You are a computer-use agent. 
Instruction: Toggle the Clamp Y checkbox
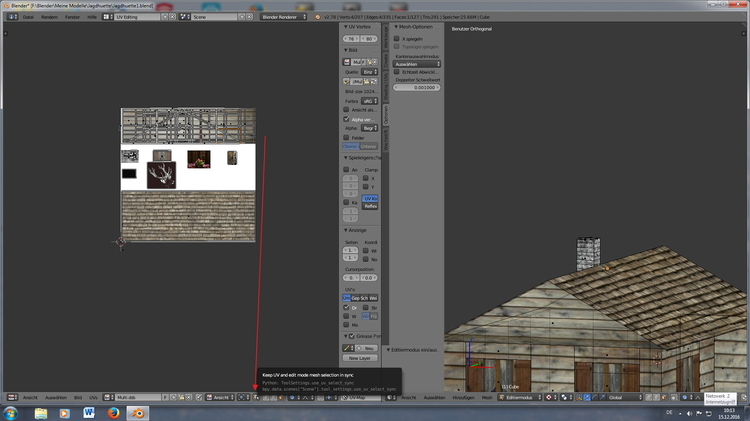[x=365, y=187]
